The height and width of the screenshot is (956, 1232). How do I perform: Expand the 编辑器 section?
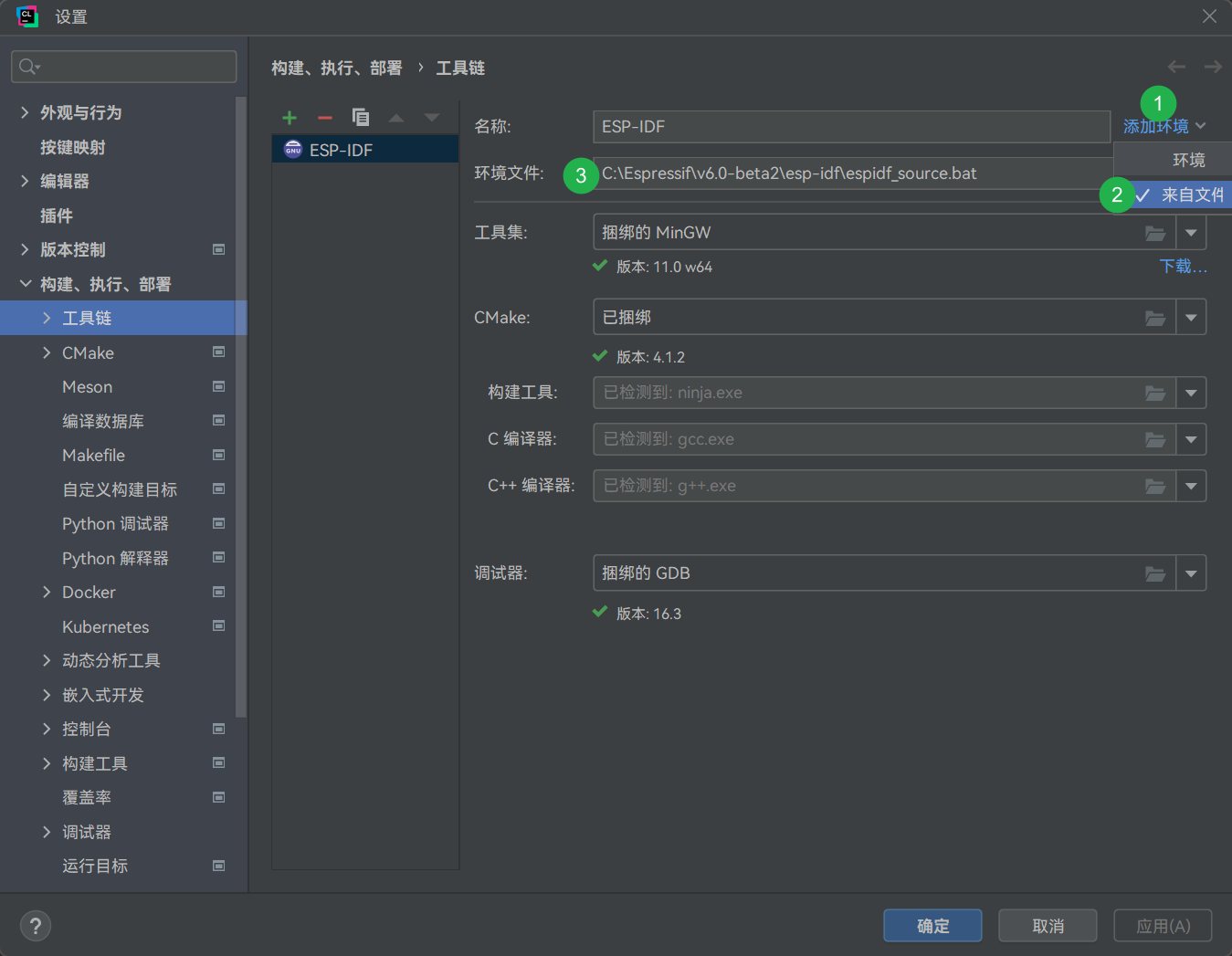[25, 181]
